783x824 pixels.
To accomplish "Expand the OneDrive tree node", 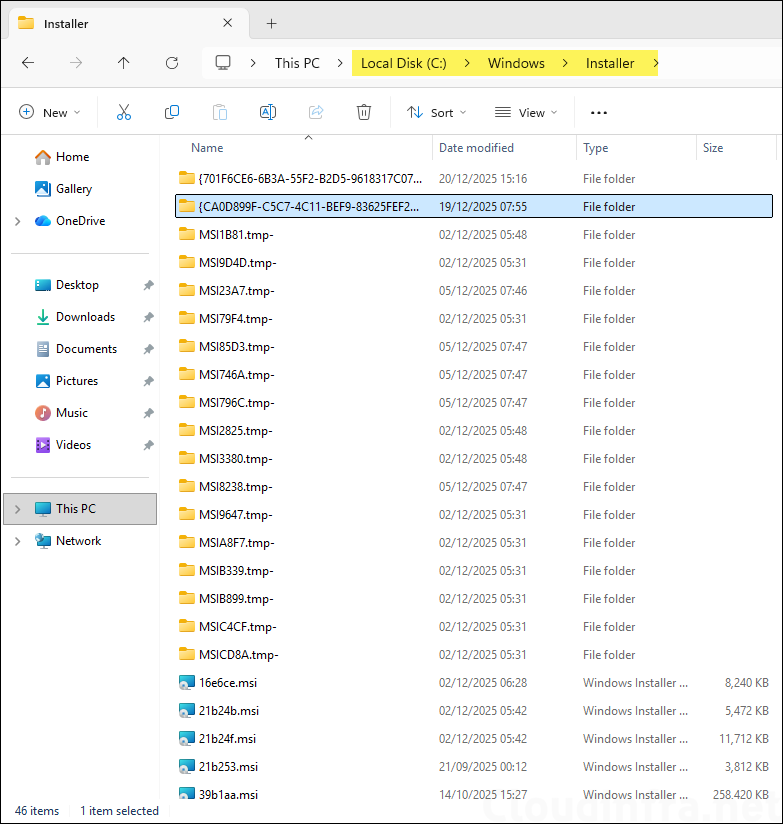I will 18,221.
